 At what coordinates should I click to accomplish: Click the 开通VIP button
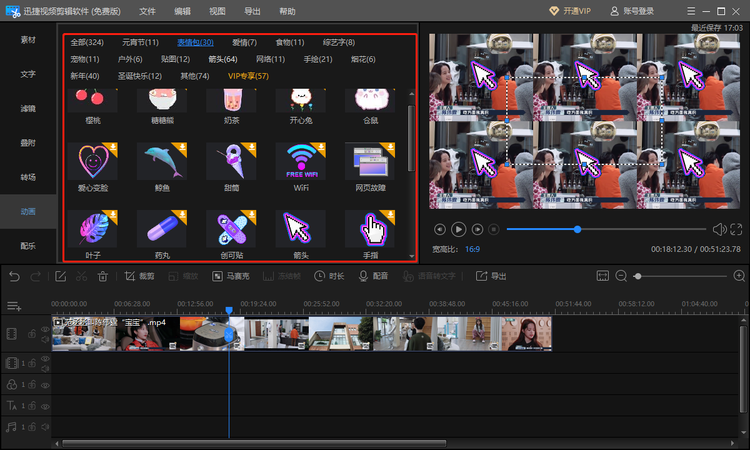point(570,11)
